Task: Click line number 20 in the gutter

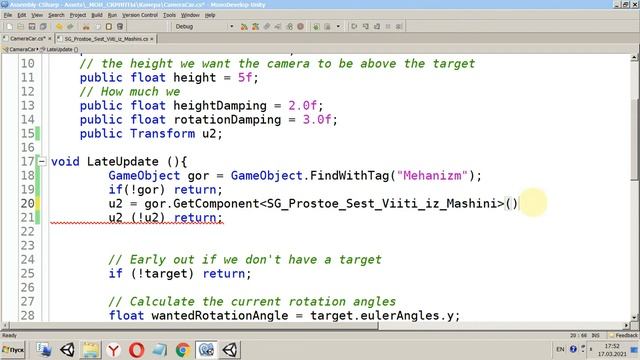Action: pos(28,204)
